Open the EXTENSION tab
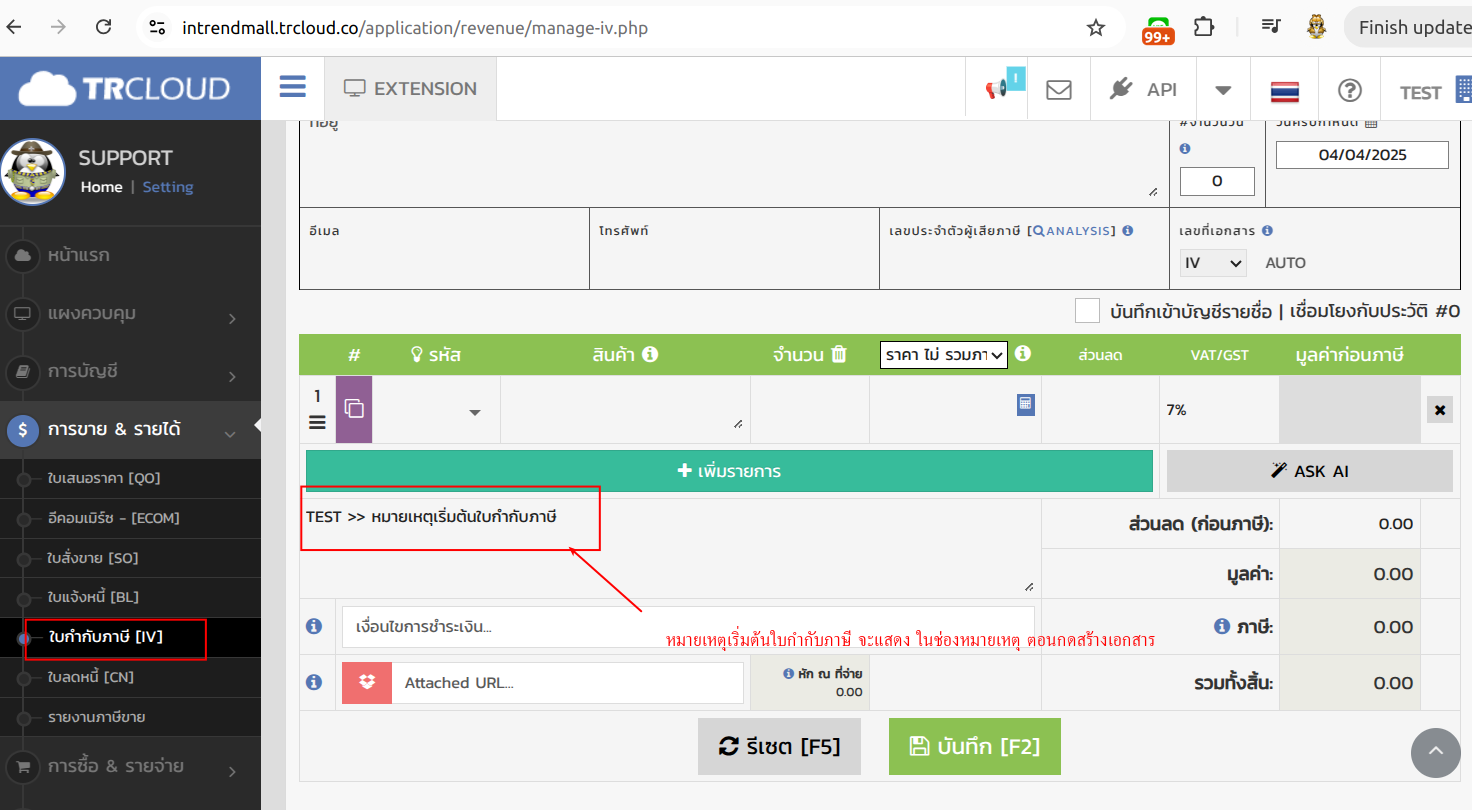The height and width of the screenshot is (810, 1472). click(x=410, y=89)
